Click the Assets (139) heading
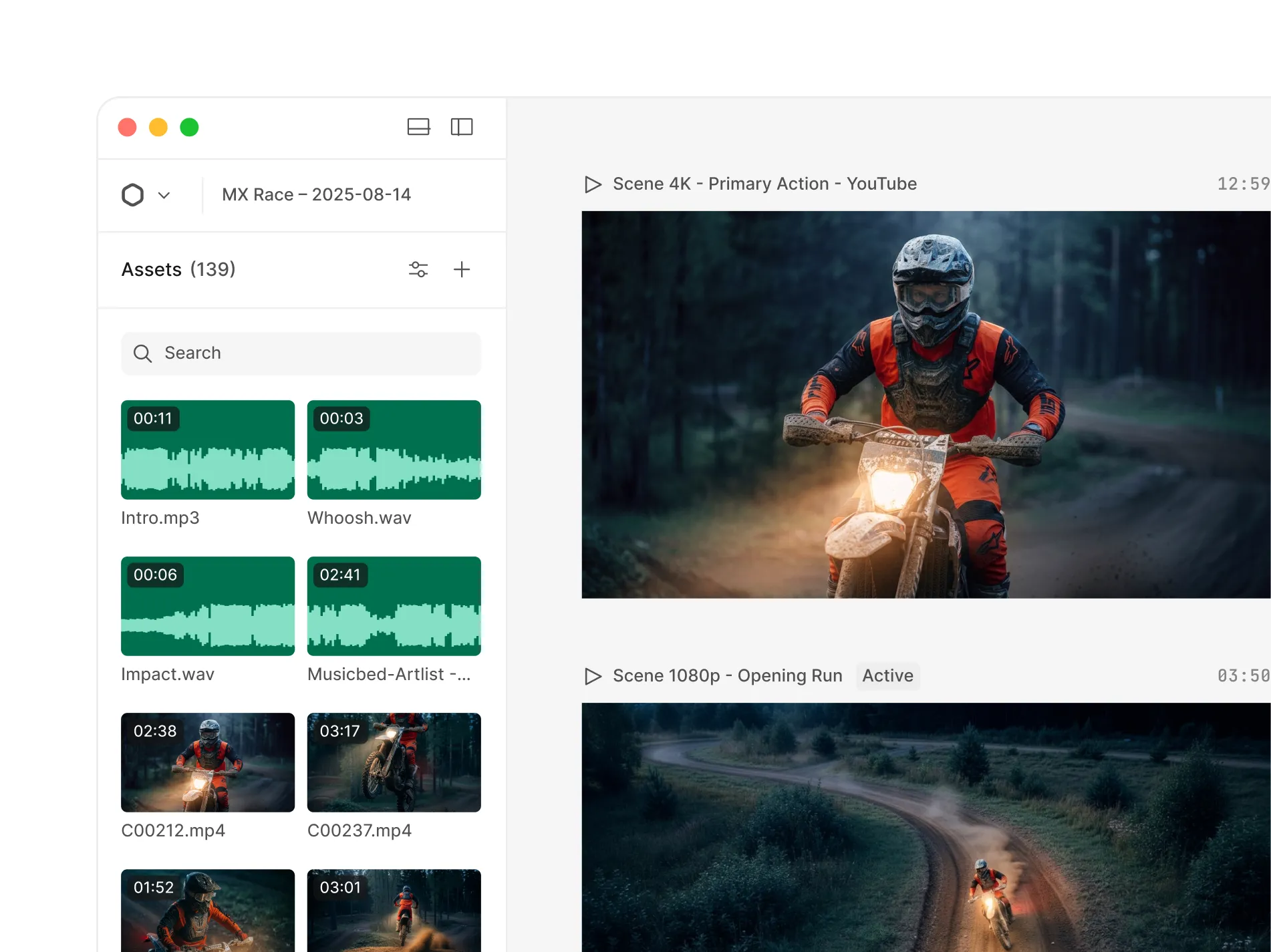Viewport: 1271px width, 952px height. click(x=178, y=269)
